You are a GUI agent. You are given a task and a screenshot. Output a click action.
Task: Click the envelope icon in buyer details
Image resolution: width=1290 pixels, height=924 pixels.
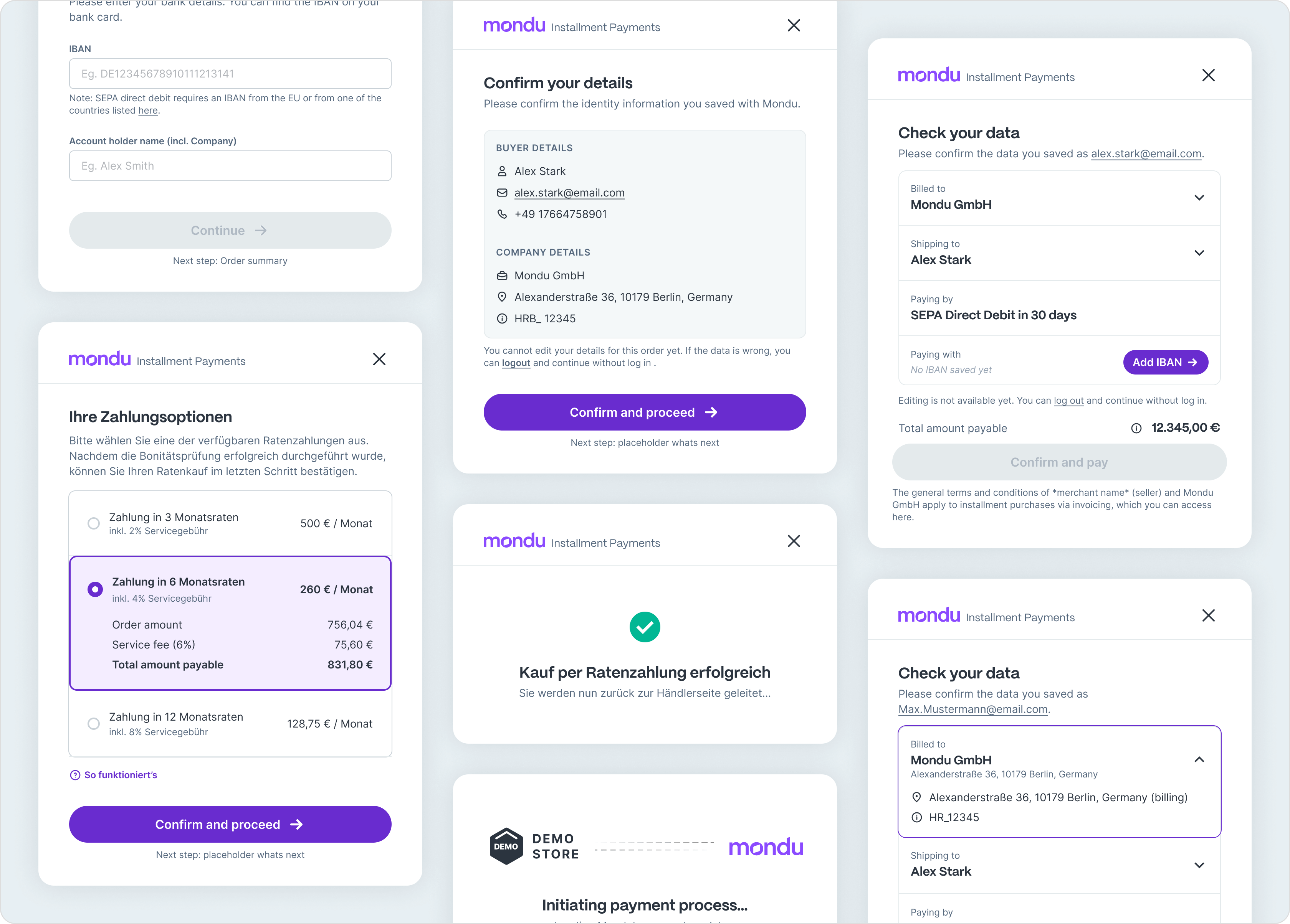(502, 193)
